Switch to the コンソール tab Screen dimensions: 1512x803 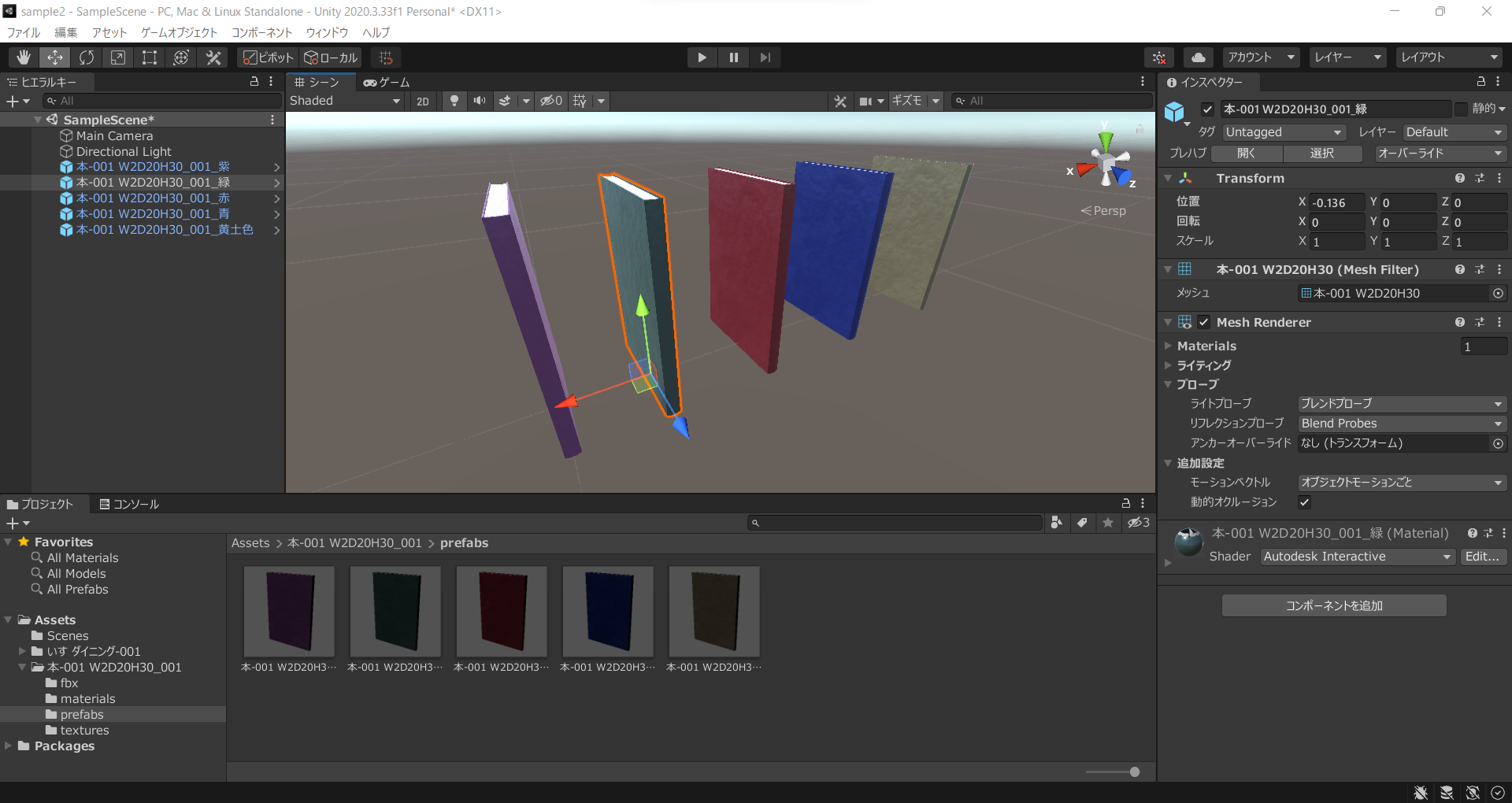pyautogui.click(x=129, y=504)
